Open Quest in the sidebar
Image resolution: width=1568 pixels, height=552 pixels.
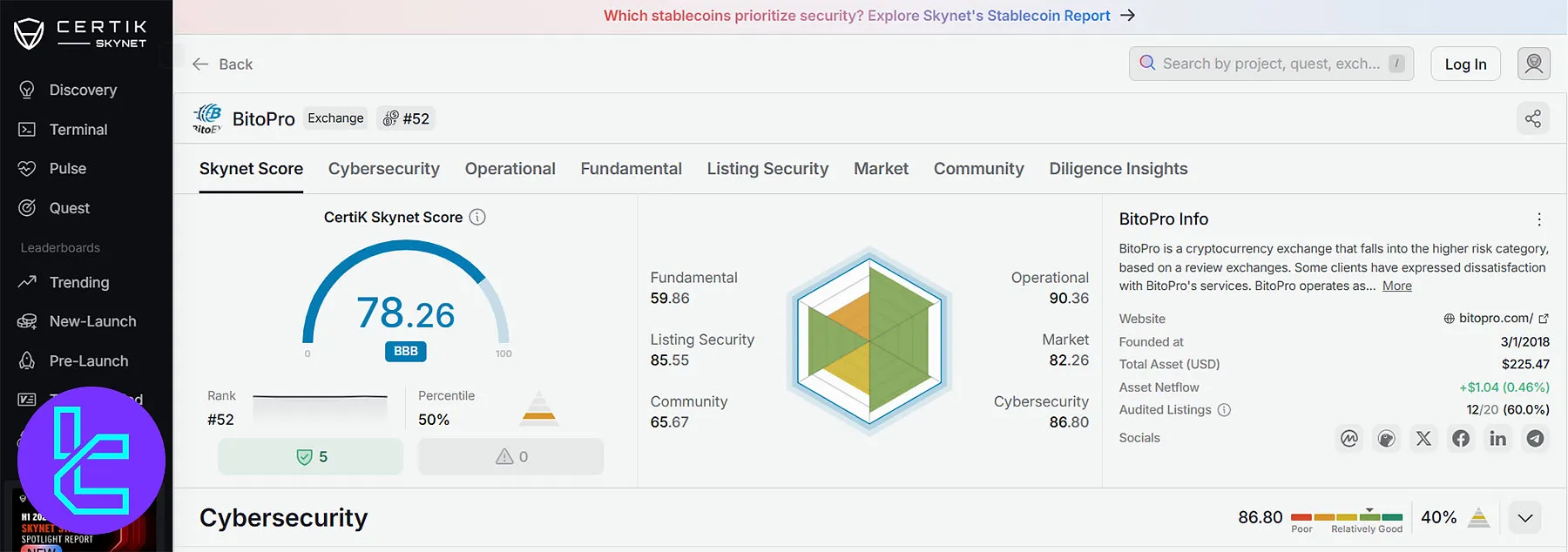point(70,208)
